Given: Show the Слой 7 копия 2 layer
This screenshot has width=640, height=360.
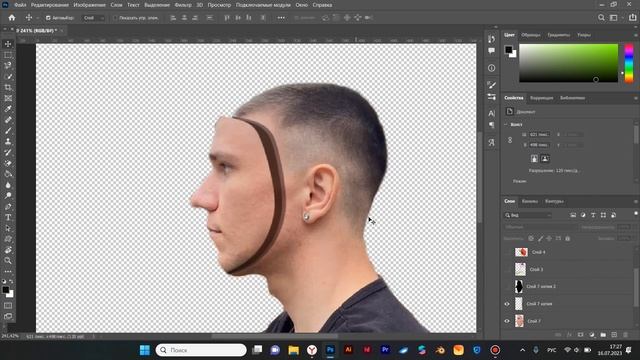Looking at the screenshot, I should click(x=507, y=287).
